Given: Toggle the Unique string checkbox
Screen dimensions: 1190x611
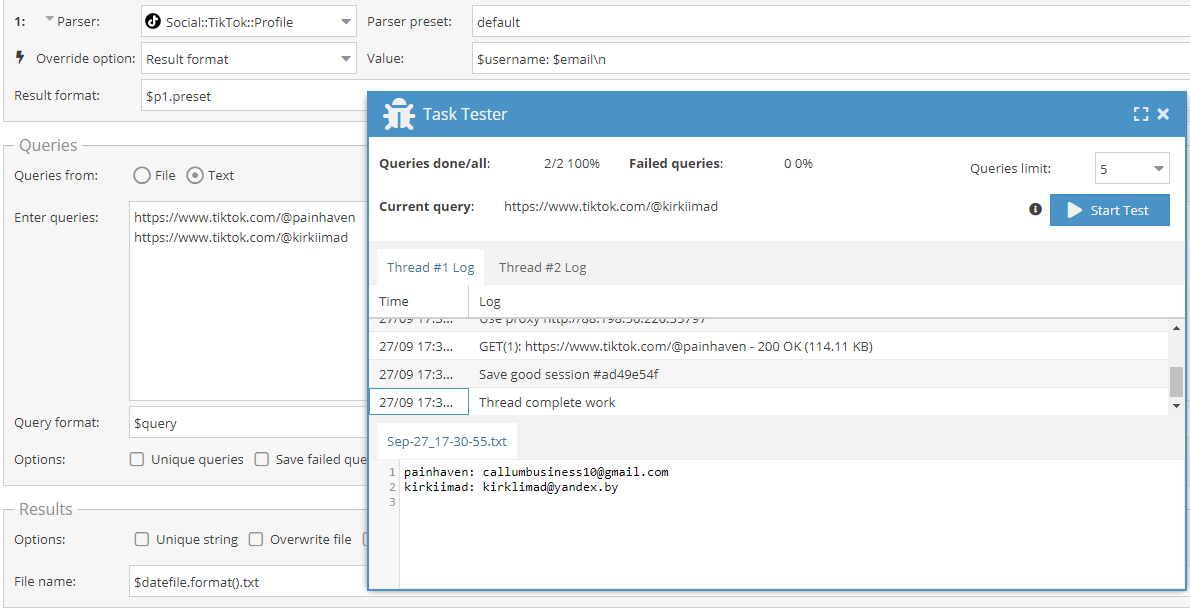Looking at the screenshot, I should click(x=142, y=539).
